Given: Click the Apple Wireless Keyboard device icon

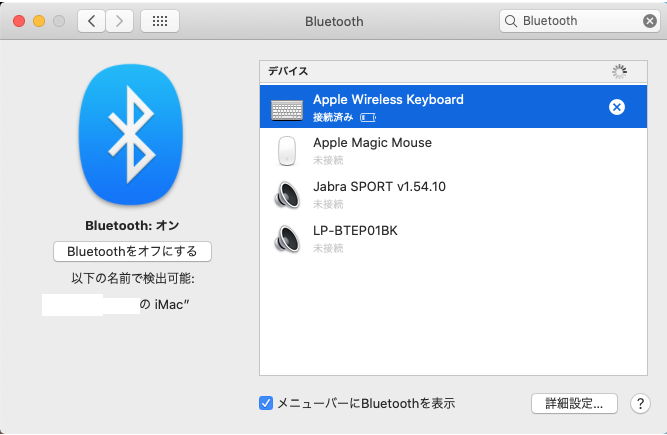Looking at the screenshot, I should coord(287,108).
